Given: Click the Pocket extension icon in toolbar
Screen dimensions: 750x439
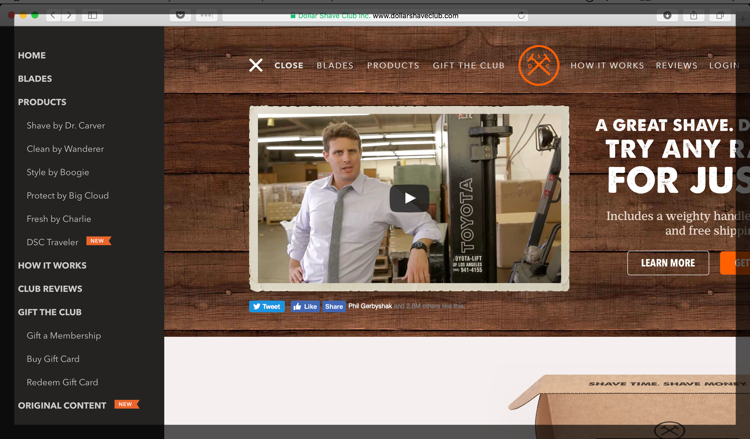Looking at the screenshot, I should tap(180, 15).
